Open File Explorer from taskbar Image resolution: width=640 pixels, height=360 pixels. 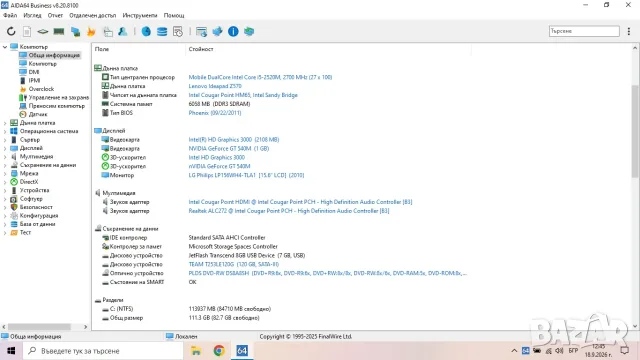tap(196, 351)
